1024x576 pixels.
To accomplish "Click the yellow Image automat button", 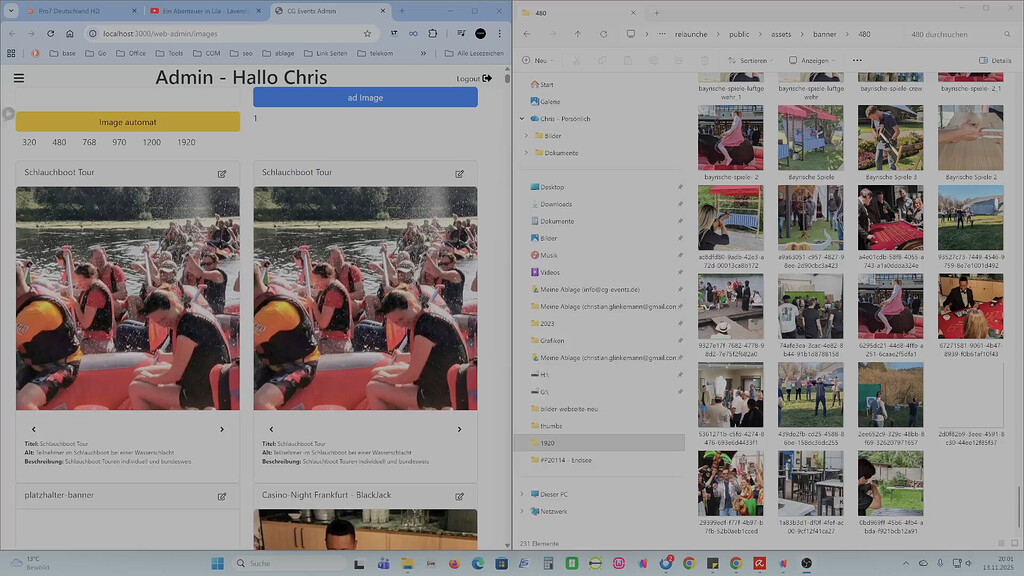I will coord(128,122).
